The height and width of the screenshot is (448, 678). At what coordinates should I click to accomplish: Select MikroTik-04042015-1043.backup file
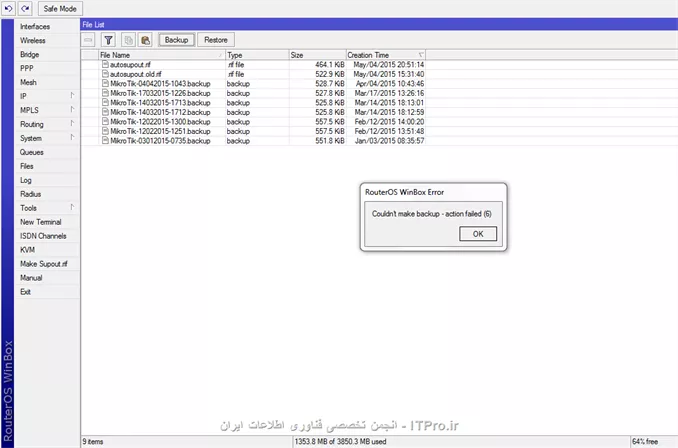coord(160,83)
